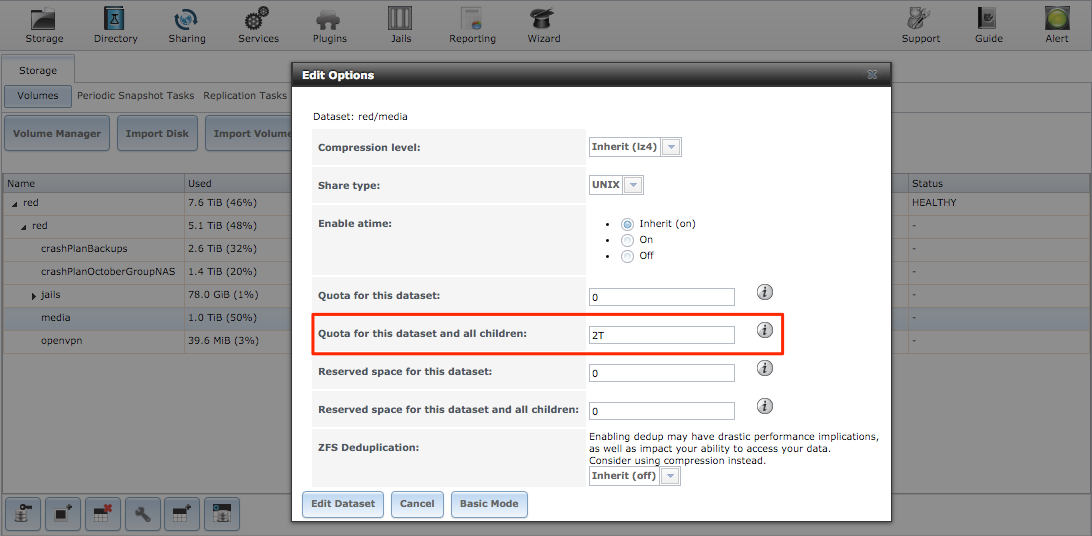This screenshot has height=536, width=1092.
Task: Open Replication Tasks tab
Action: tap(245, 95)
